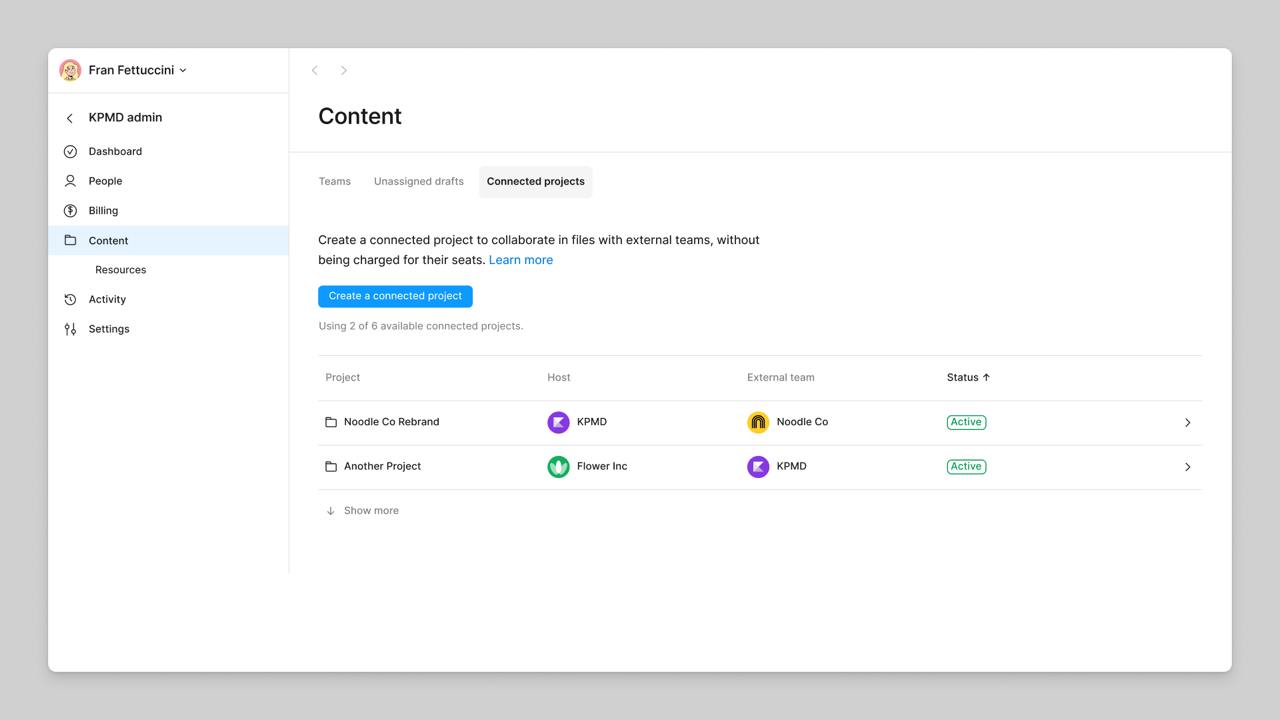The width and height of the screenshot is (1280, 720).
Task: Click the Noodle Co yellow team icon
Action: click(x=758, y=422)
